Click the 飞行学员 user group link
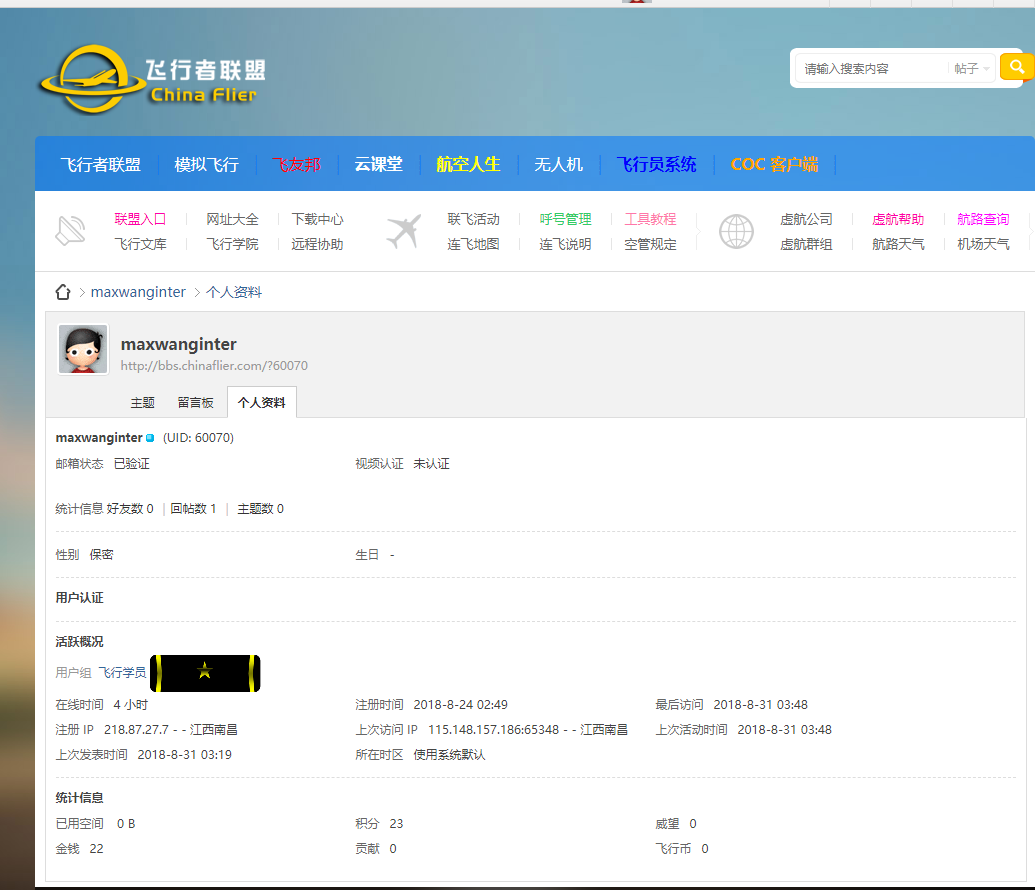Screen dimensions: 1035x890 click(x=123, y=673)
